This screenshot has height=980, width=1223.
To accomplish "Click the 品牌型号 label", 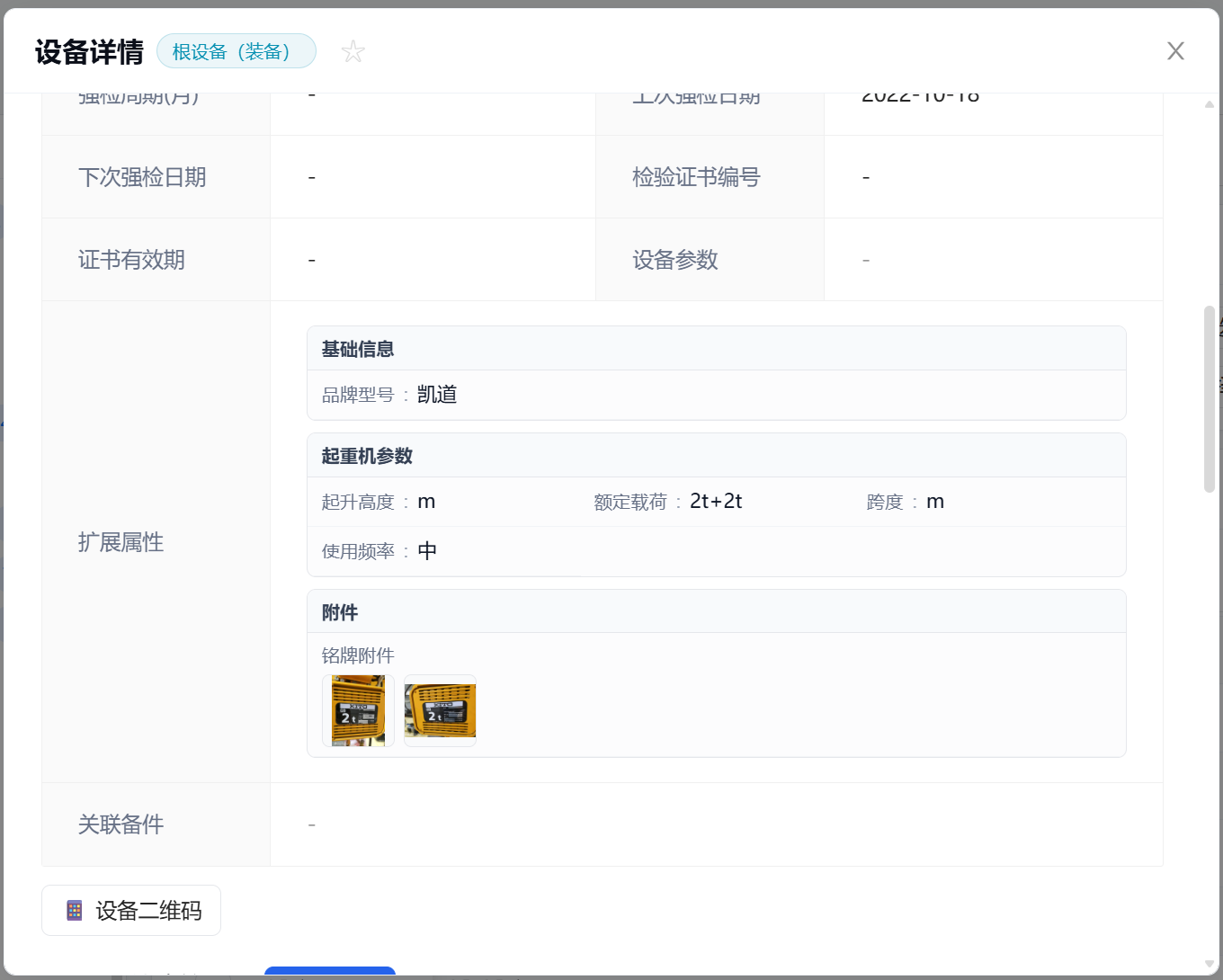I will [x=358, y=395].
